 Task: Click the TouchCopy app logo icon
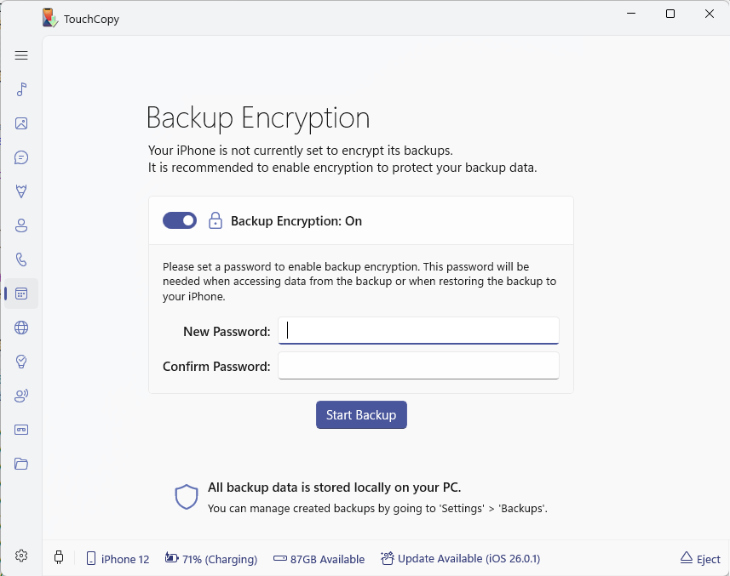[x=50, y=18]
